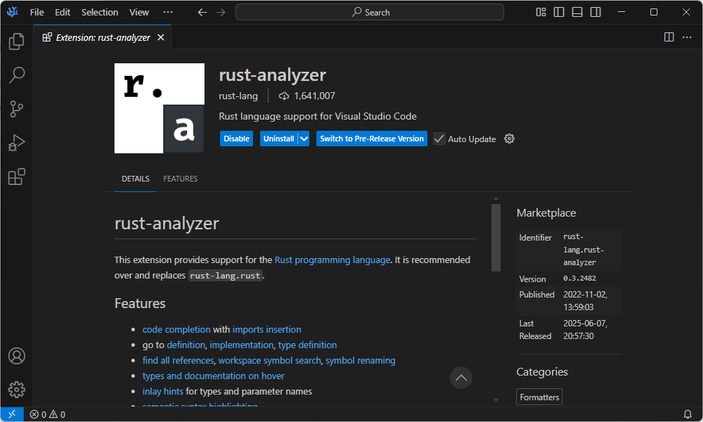Select the Extension: rust-analyzer editor tab
The image size is (703, 422).
coord(103,38)
